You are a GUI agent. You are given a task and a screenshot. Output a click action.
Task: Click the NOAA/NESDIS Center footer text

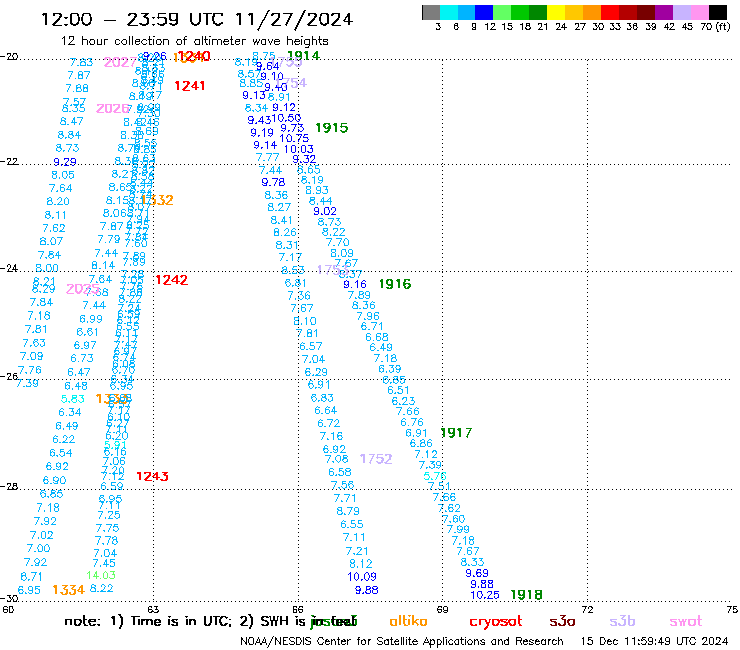coord(402,642)
